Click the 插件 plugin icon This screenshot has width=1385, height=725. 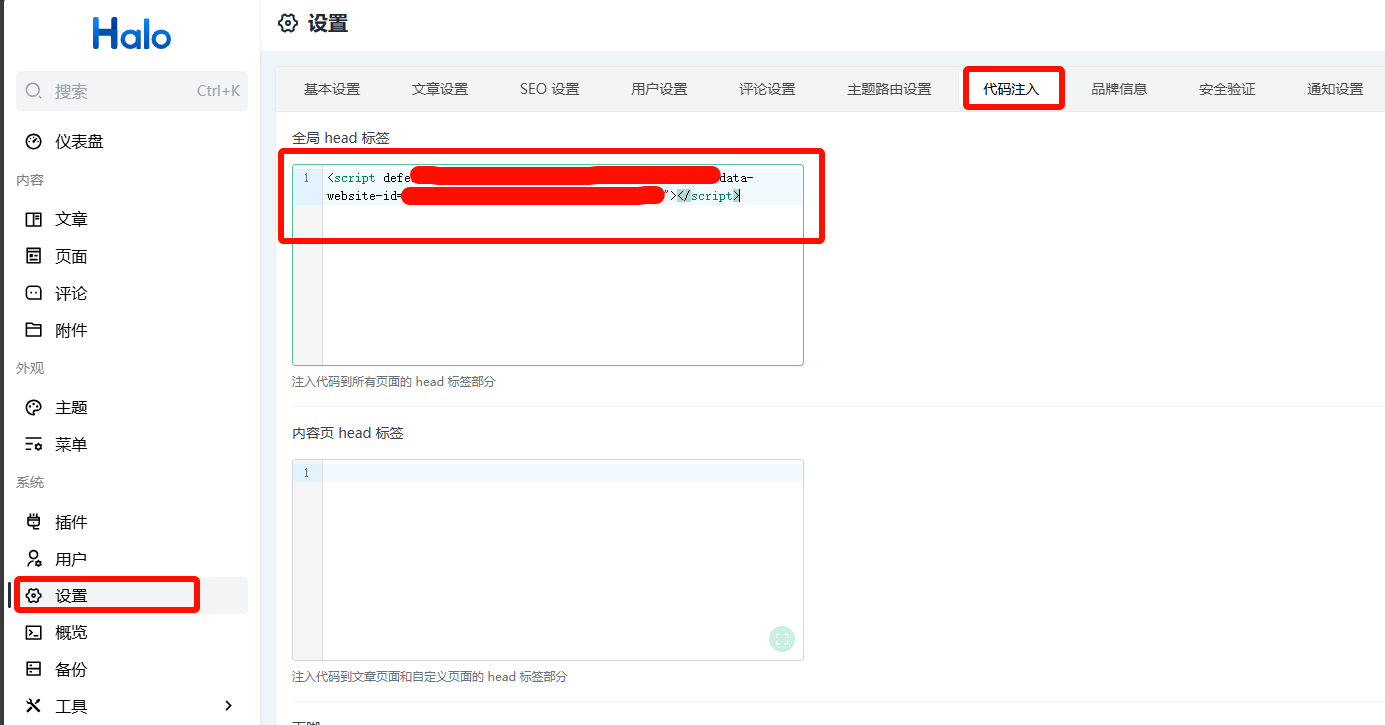tap(34, 522)
